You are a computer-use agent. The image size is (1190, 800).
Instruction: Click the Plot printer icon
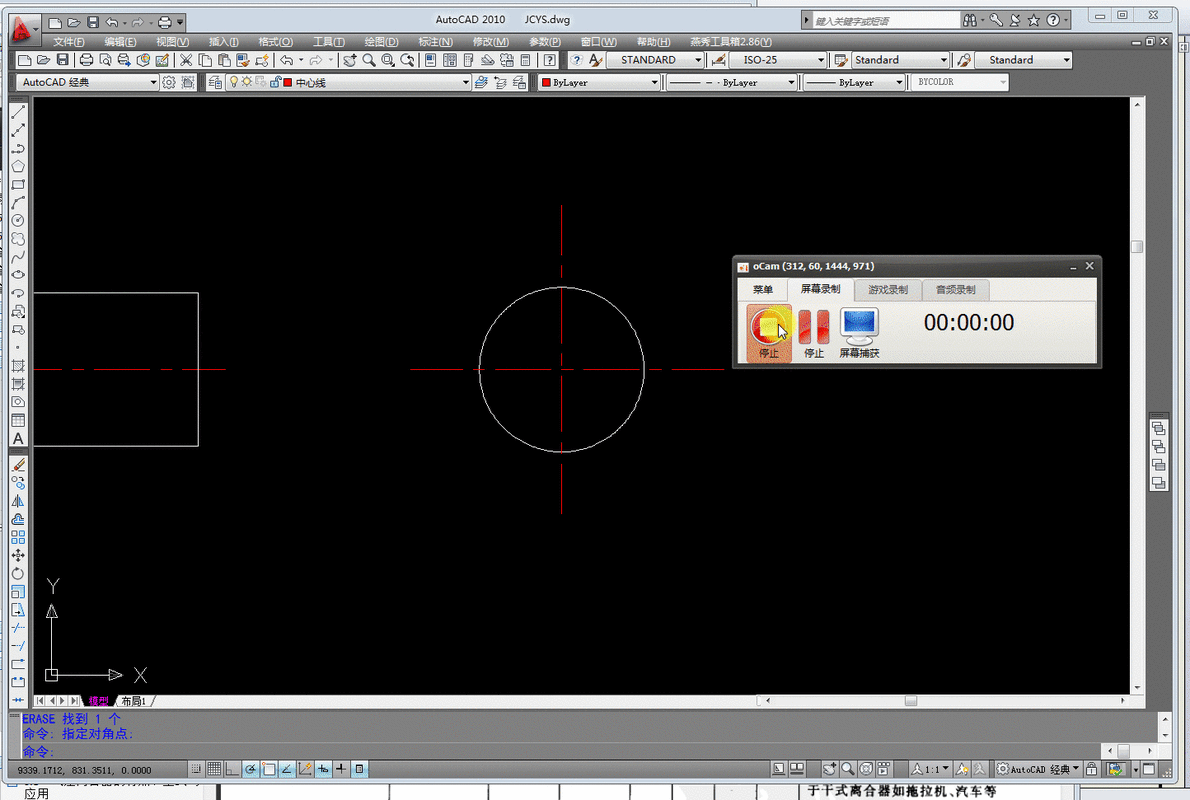[x=86, y=60]
